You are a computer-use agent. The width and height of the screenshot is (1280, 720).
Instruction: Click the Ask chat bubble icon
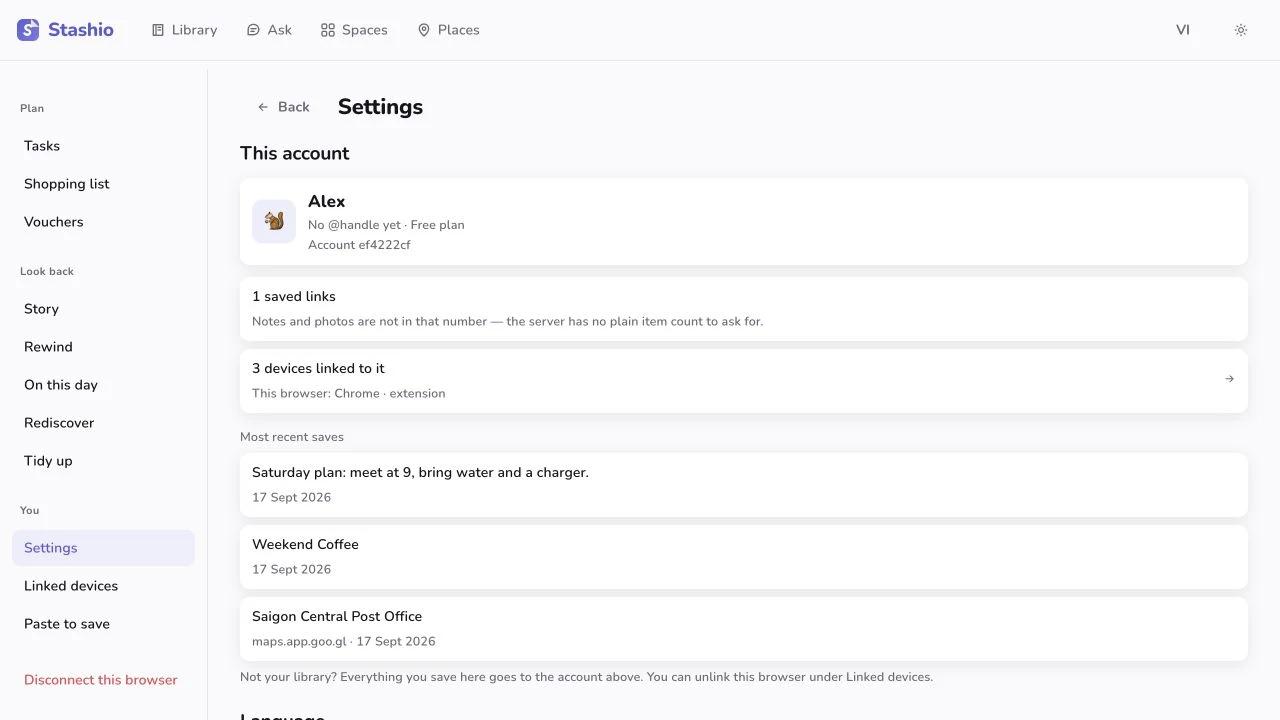pos(253,30)
